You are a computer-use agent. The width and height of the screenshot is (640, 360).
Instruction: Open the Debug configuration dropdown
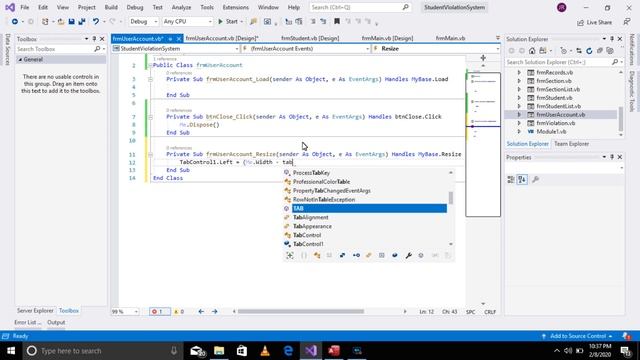(143, 22)
